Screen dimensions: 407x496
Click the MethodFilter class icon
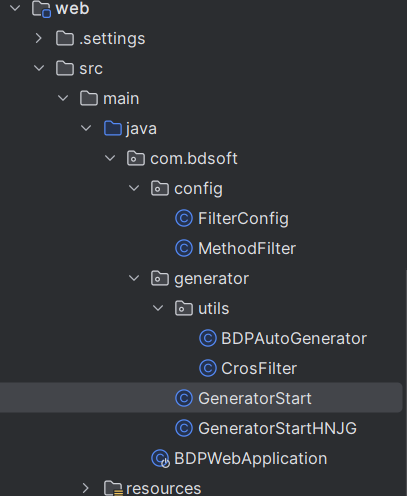184,248
